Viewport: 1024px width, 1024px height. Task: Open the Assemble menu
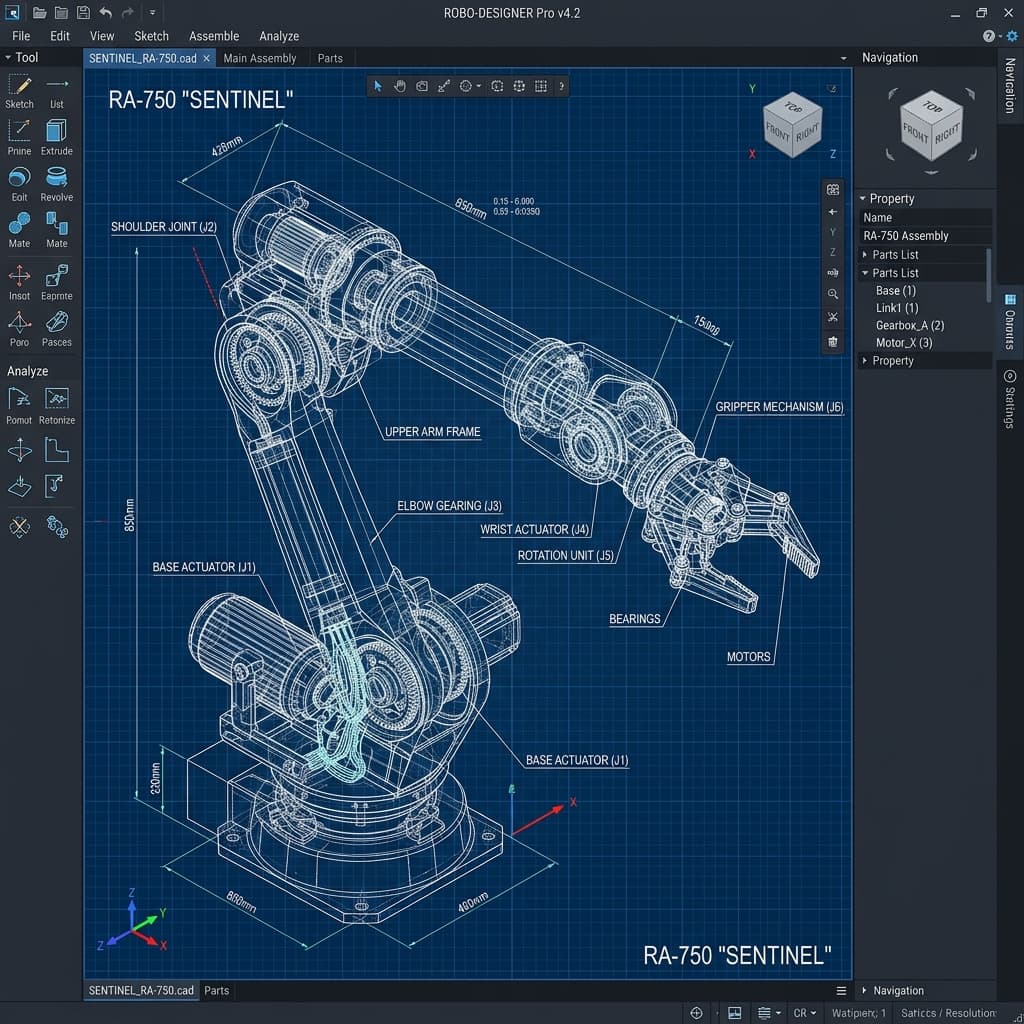pos(214,36)
